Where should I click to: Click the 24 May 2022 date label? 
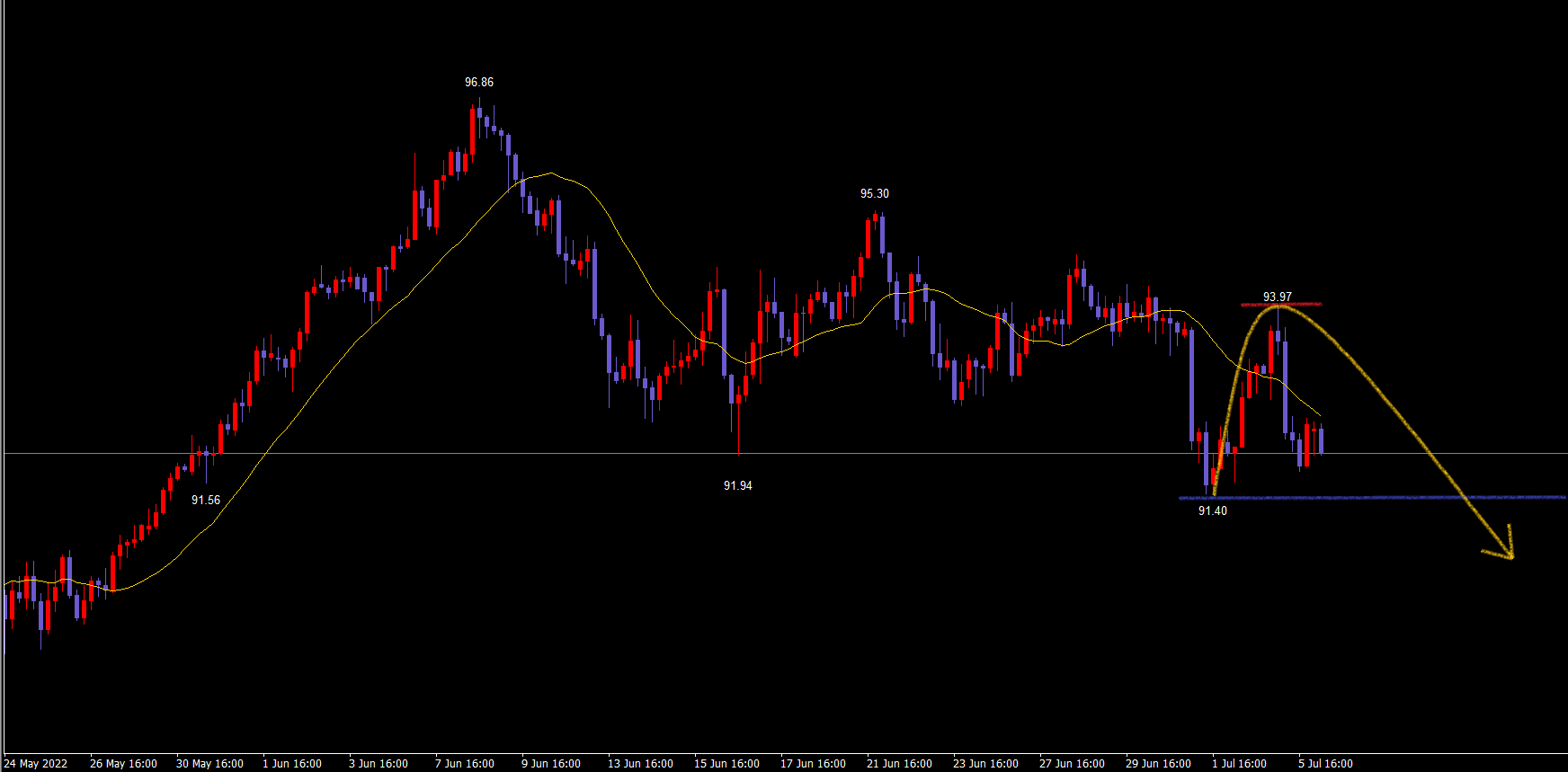coord(36,763)
